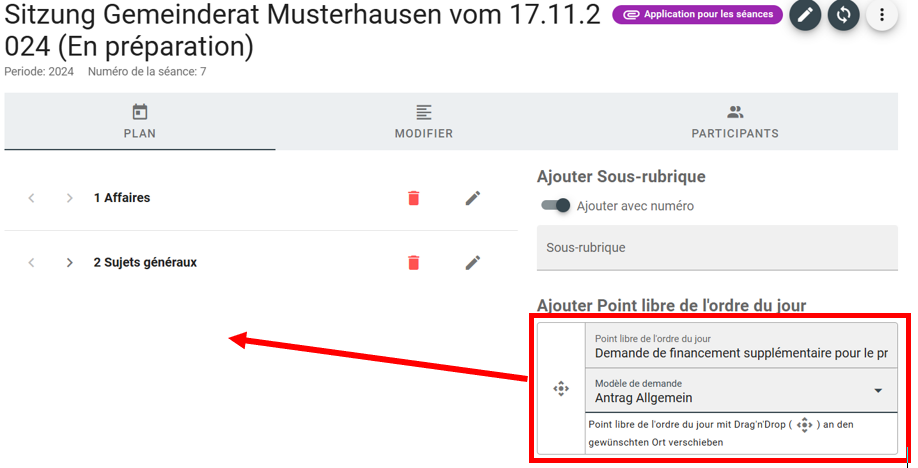Image resolution: width=918 pixels, height=468 pixels.
Task: Edit the '2 Sujets généraux' rubric
Action: coord(473,262)
